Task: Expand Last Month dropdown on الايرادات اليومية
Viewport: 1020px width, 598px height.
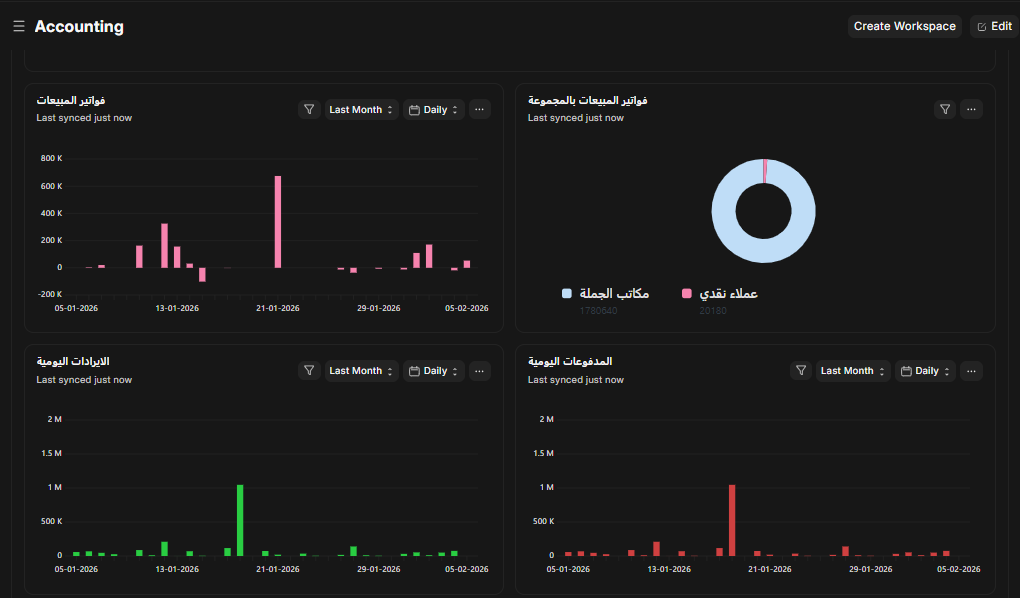Action: click(x=361, y=371)
